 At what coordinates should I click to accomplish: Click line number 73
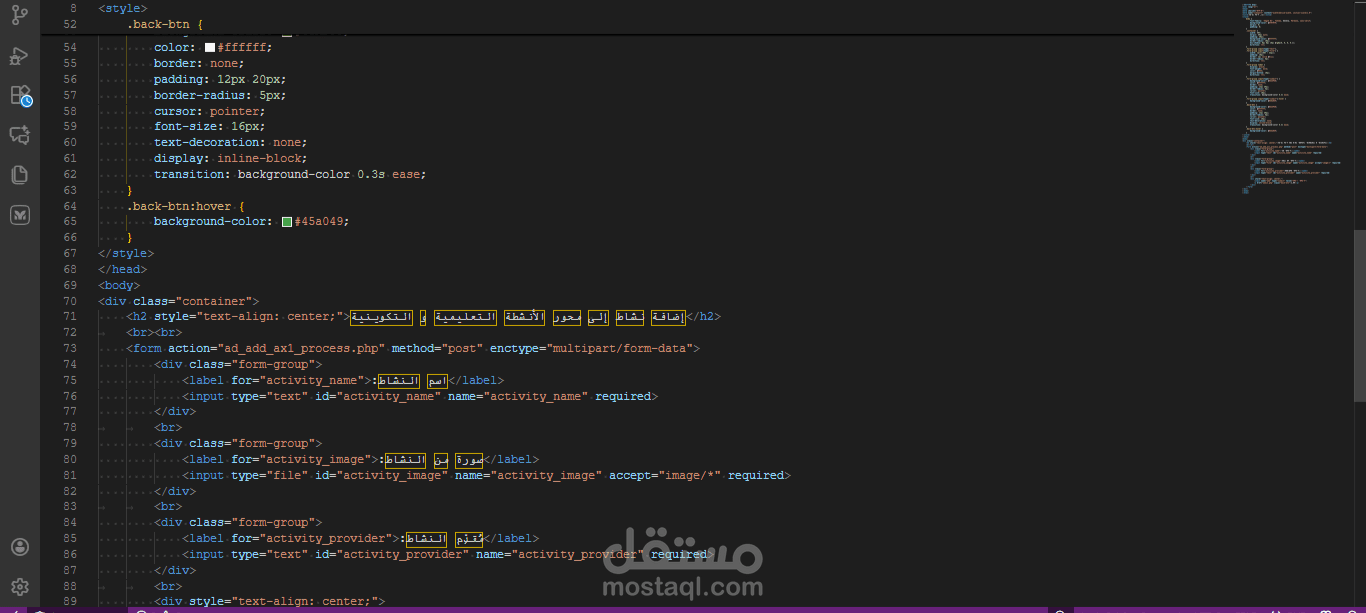pyautogui.click(x=70, y=349)
